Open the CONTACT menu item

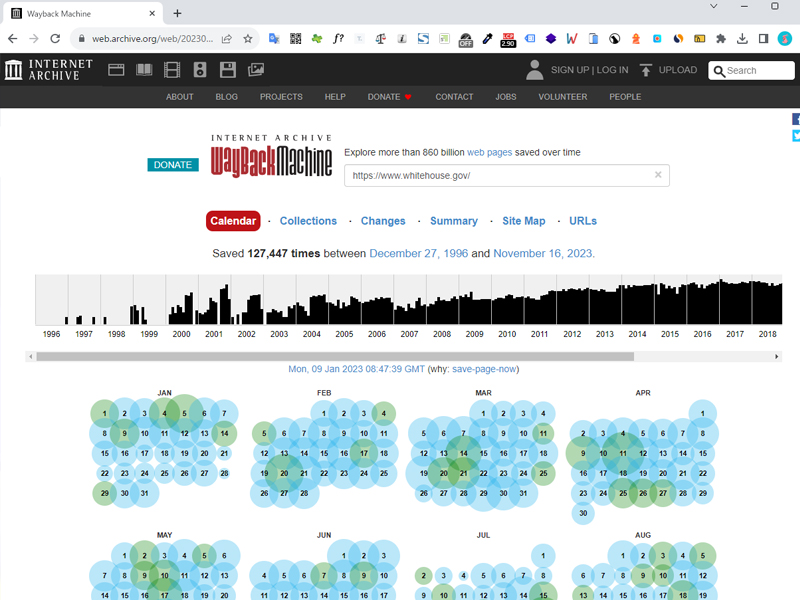(454, 97)
